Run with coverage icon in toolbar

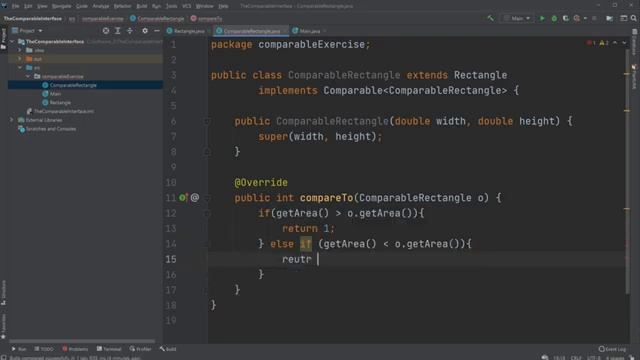[566, 18]
